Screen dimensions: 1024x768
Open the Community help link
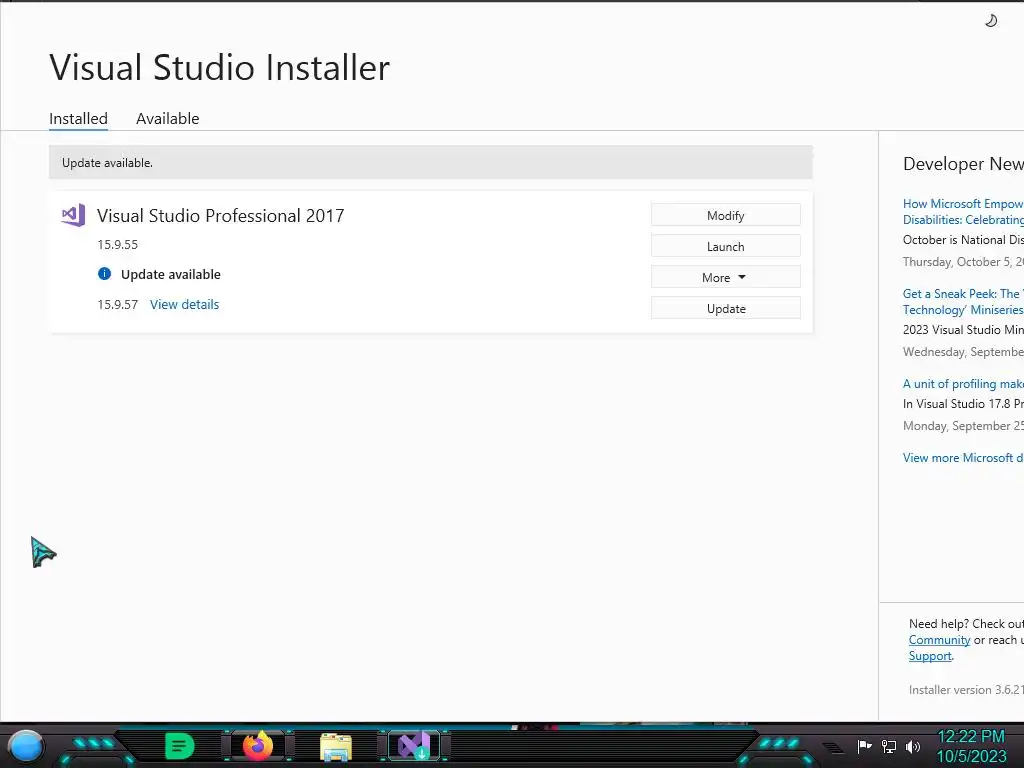pos(939,640)
